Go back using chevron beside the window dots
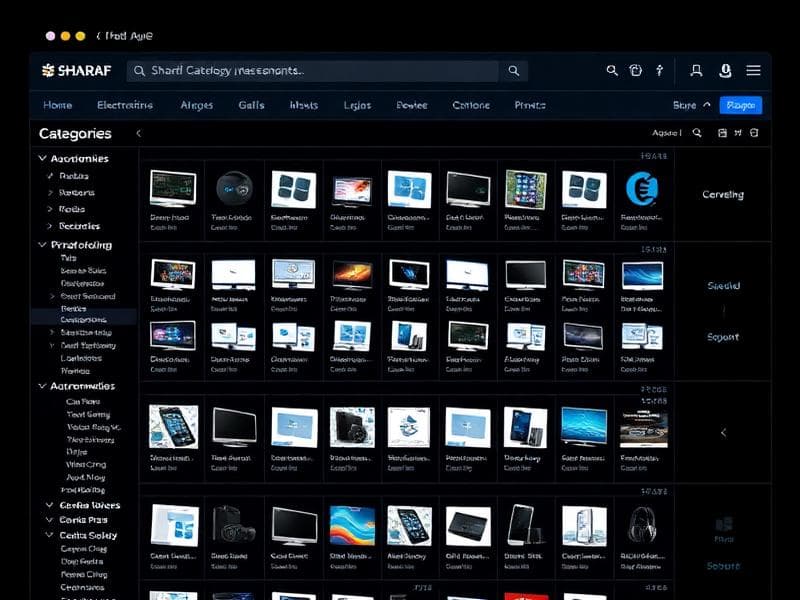 pos(98,36)
